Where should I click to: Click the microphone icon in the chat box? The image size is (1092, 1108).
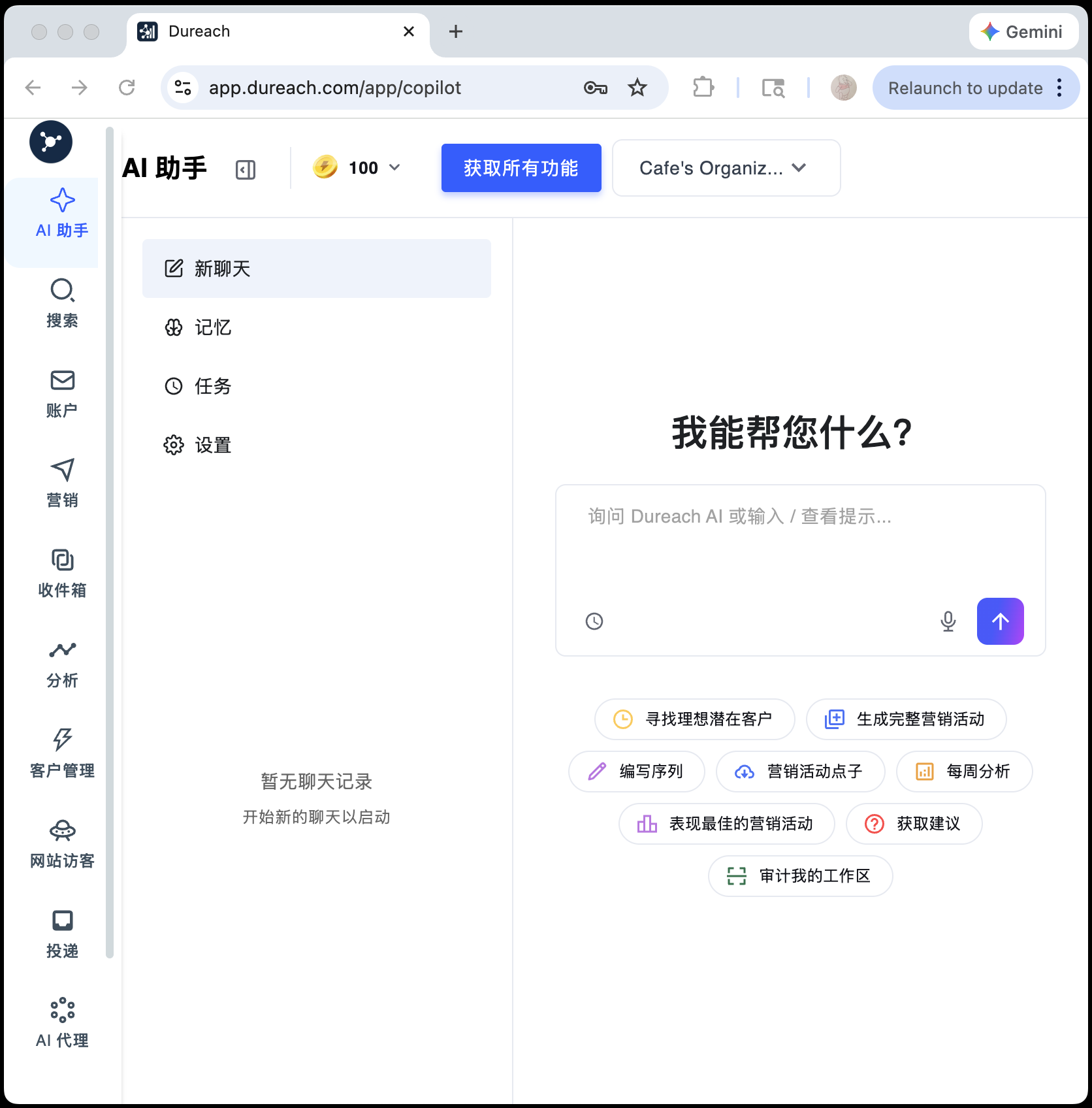[x=948, y=621]
